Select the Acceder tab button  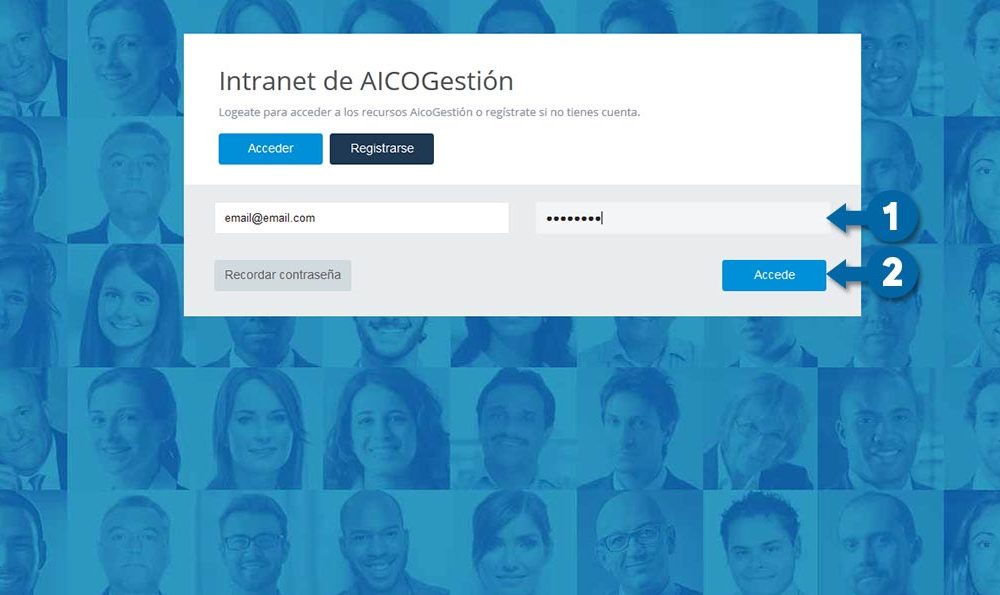point(270,149)
